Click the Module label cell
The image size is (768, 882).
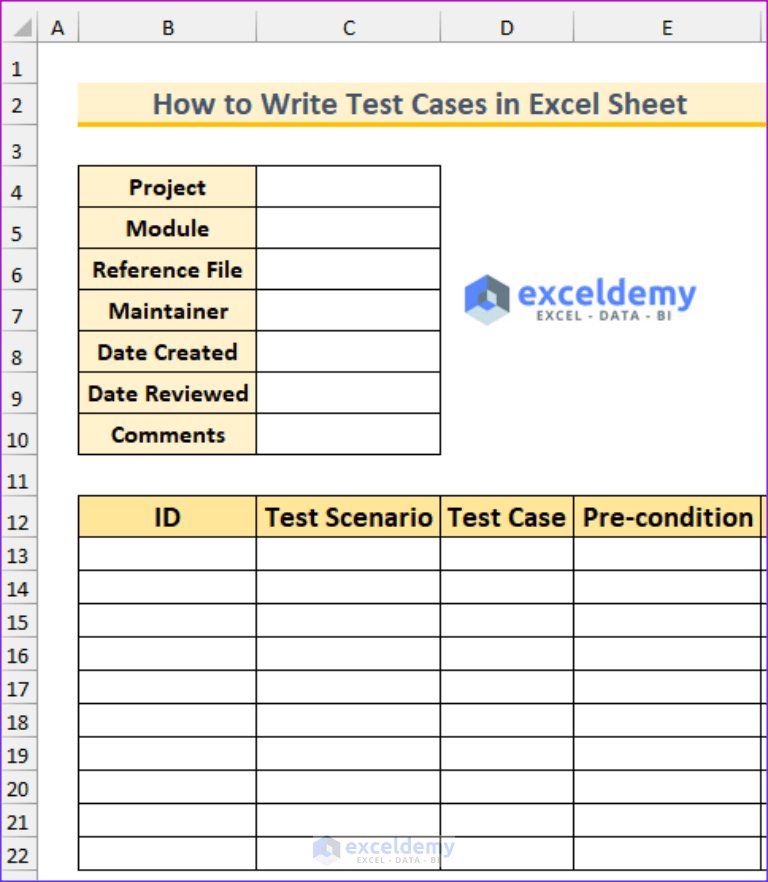(166, 228)
